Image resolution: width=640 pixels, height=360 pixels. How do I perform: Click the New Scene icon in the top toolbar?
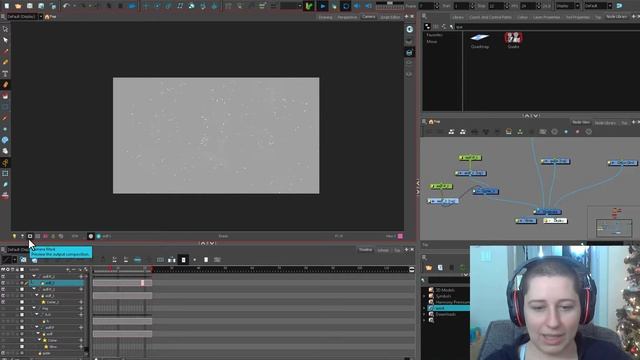tap(7, 6)
